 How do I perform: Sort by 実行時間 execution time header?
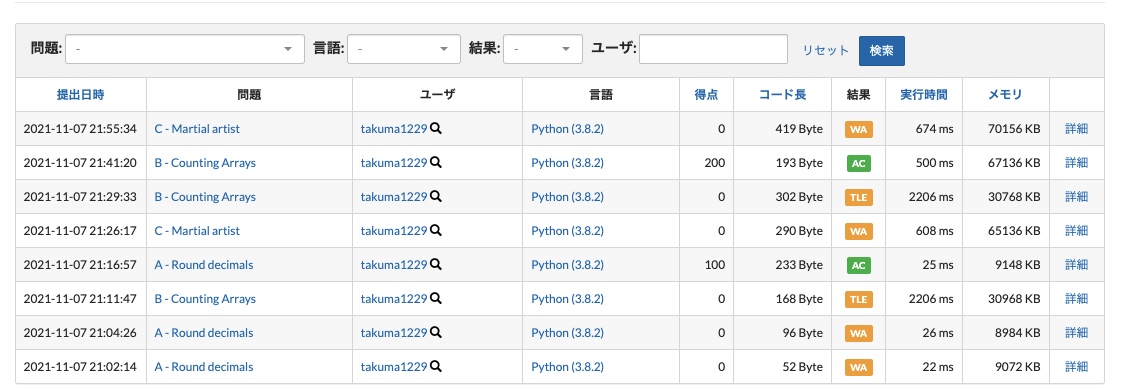pos(924,94)
